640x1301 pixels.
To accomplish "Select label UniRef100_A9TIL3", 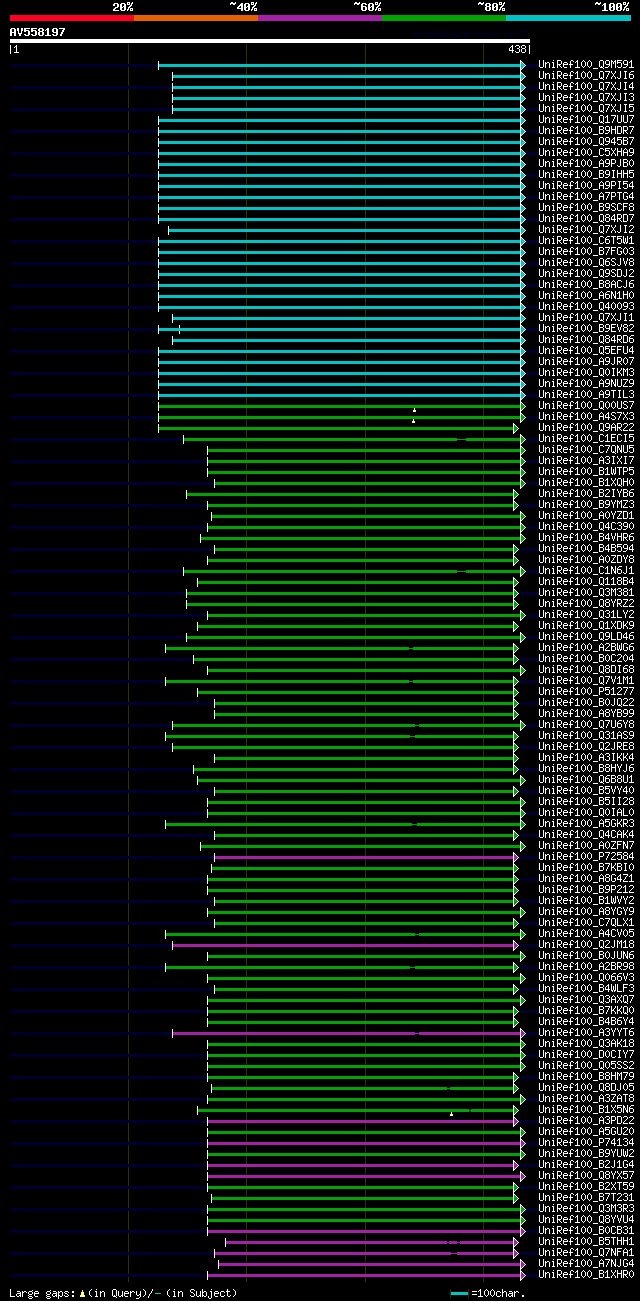I will pyautogui.click(x=586, y=395).
